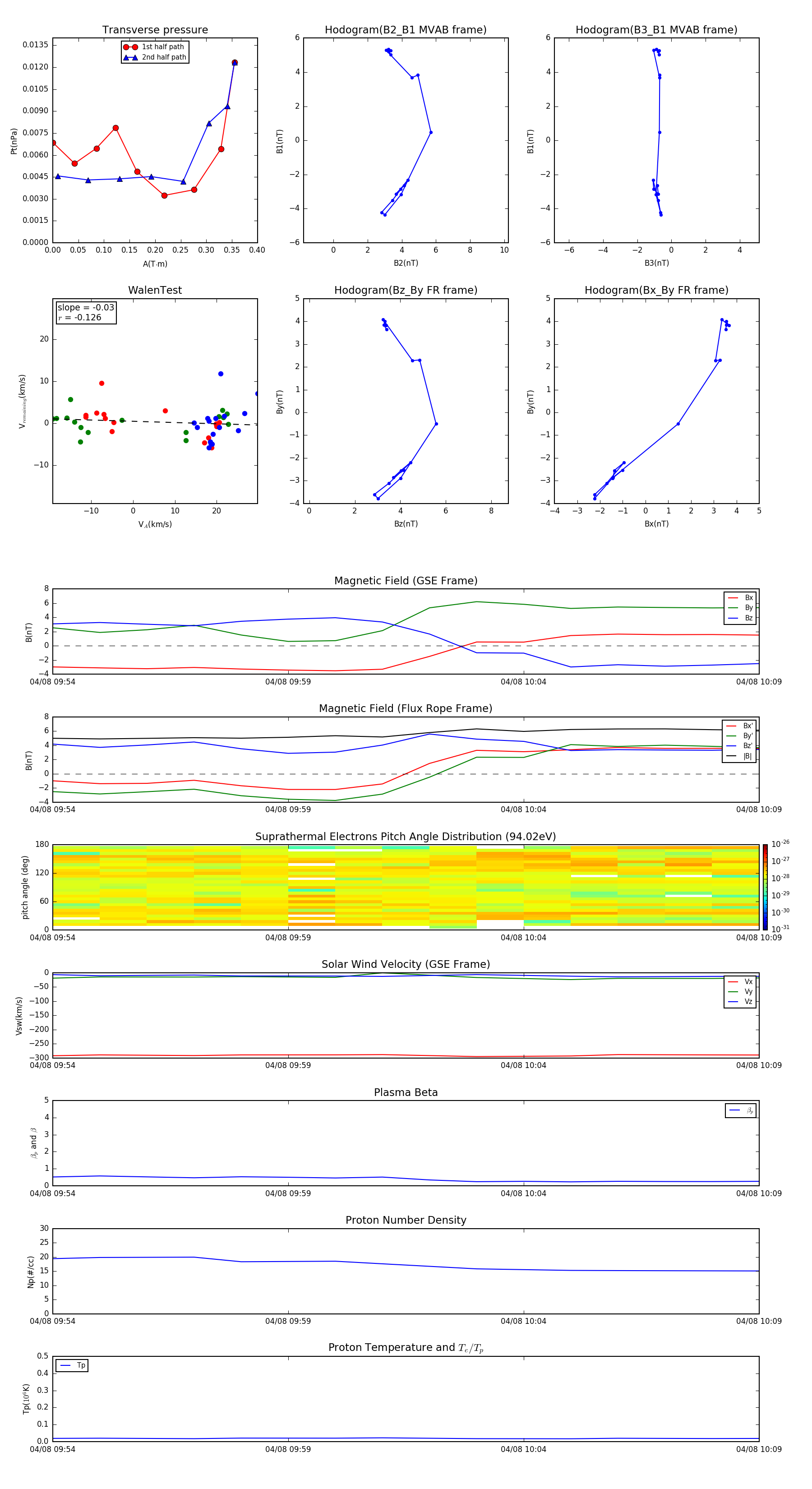Image resolution: width=812 pixels, height=1489 pixels.
Task: Click 'Proton Number Density' plot title
Action: point(406,1220)
